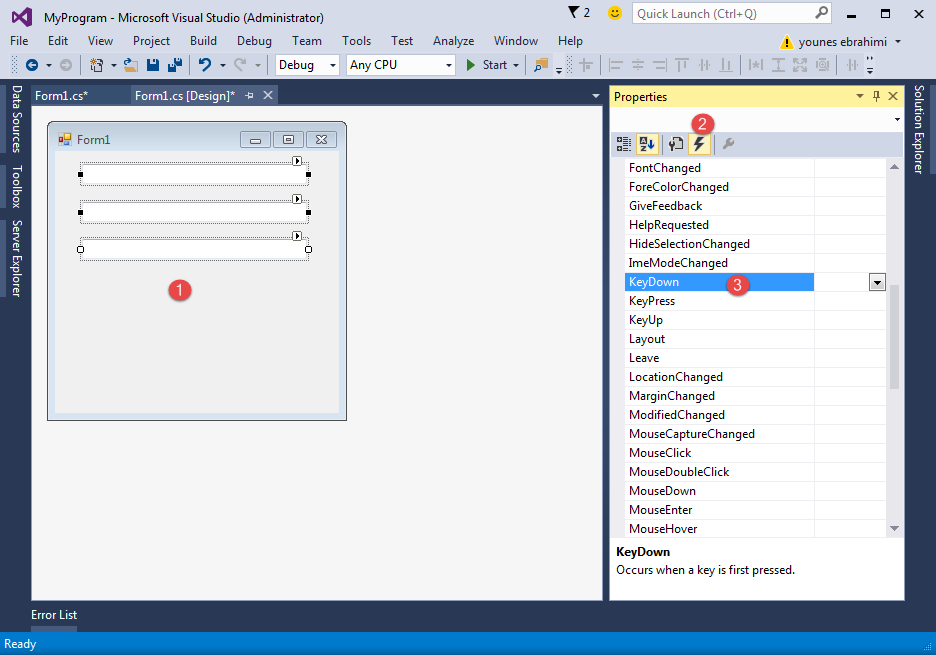Image resolution: width=936 pixels, height=655 pixels.
Task: Click the Start debugging button
Action: [487, 65]
